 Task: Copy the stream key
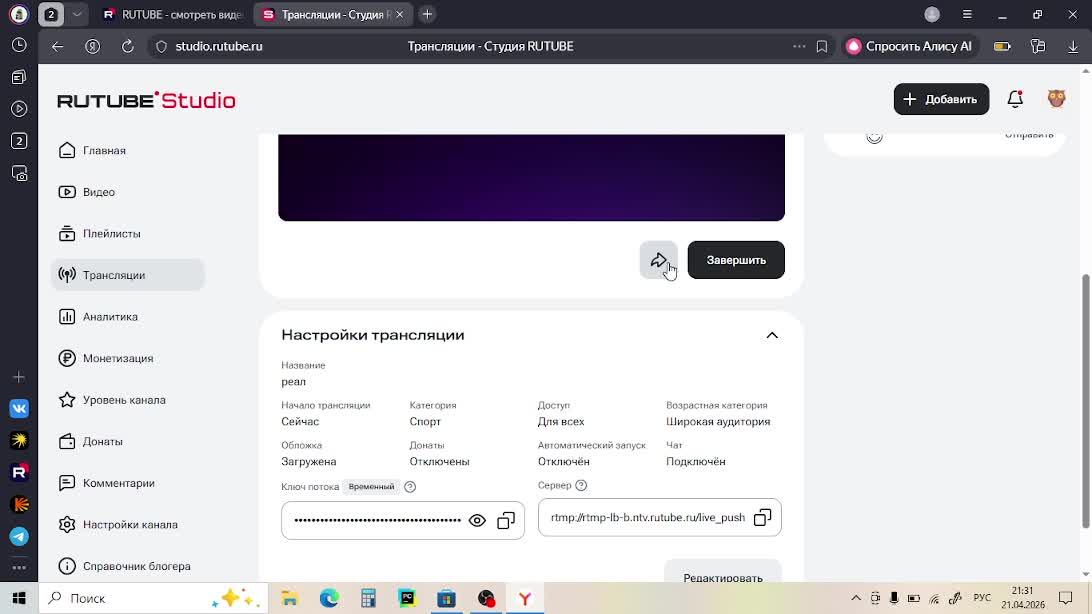click(506, 521)
